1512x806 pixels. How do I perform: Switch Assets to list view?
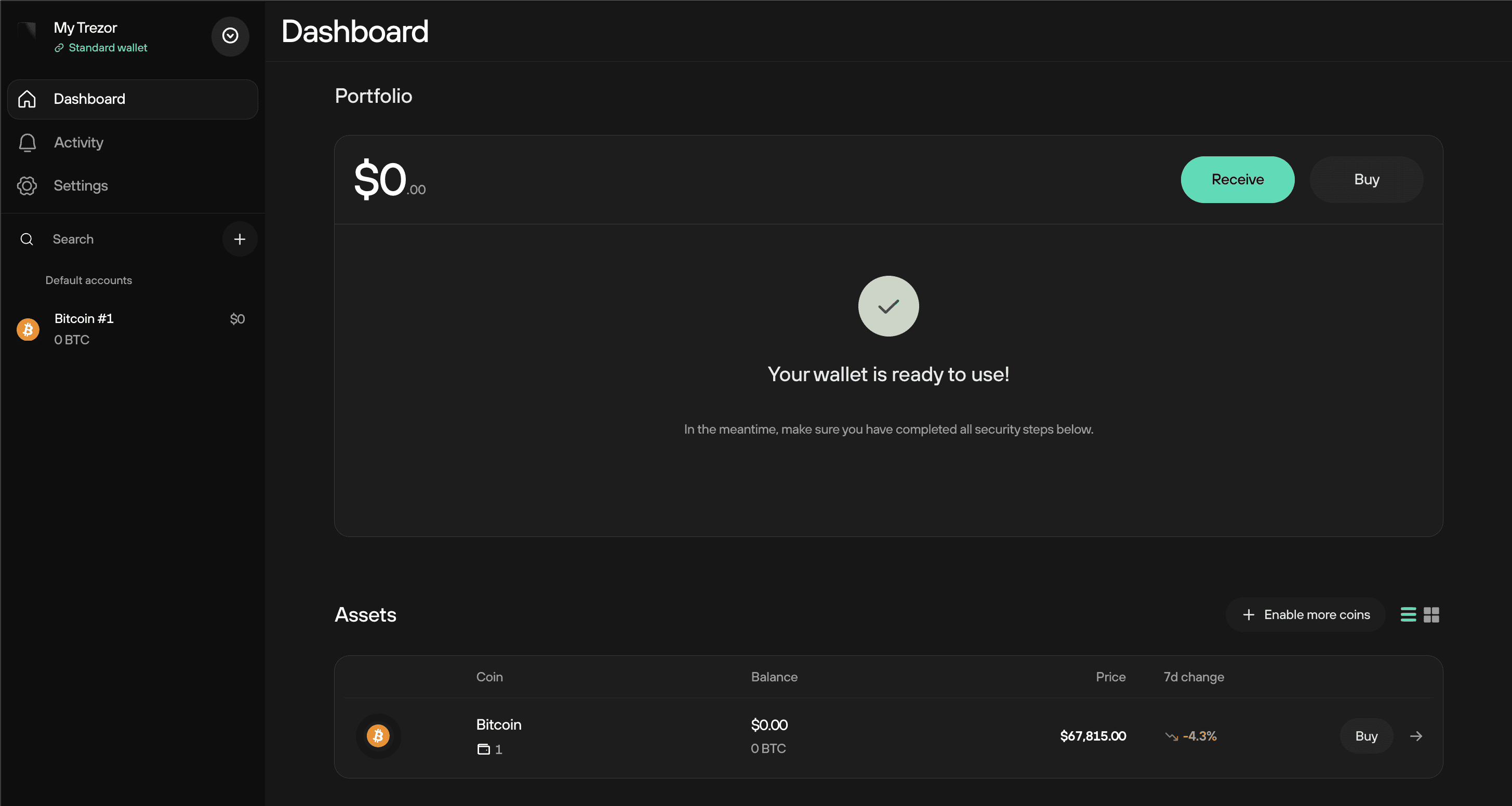[x=1408, y=615]
